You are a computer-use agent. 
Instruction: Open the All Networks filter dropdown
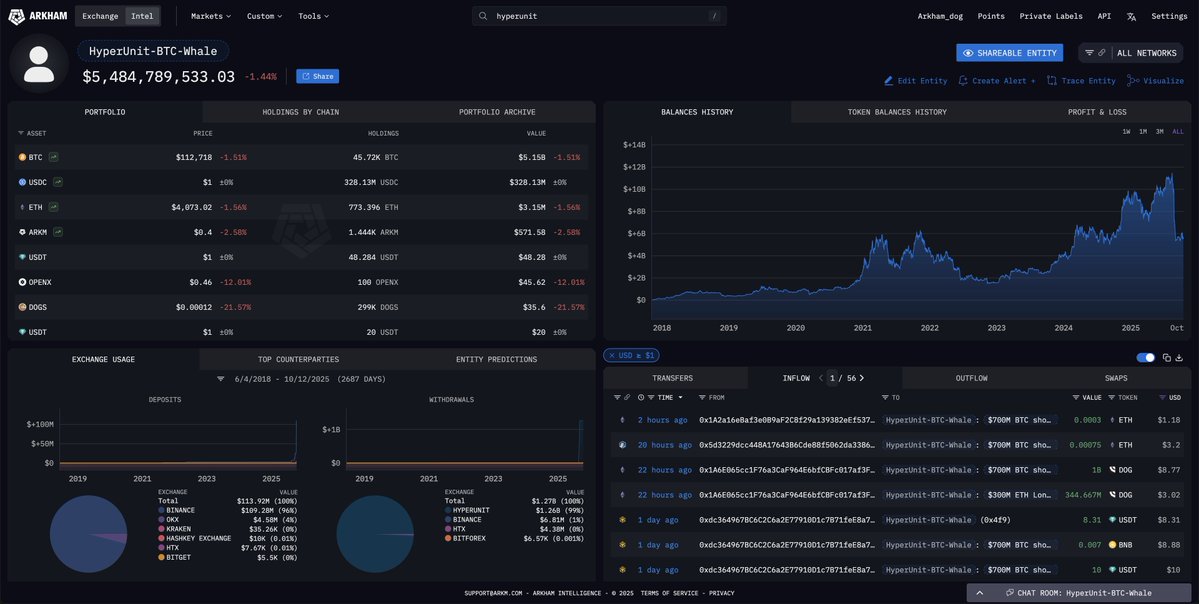(x=1135, y=53)
